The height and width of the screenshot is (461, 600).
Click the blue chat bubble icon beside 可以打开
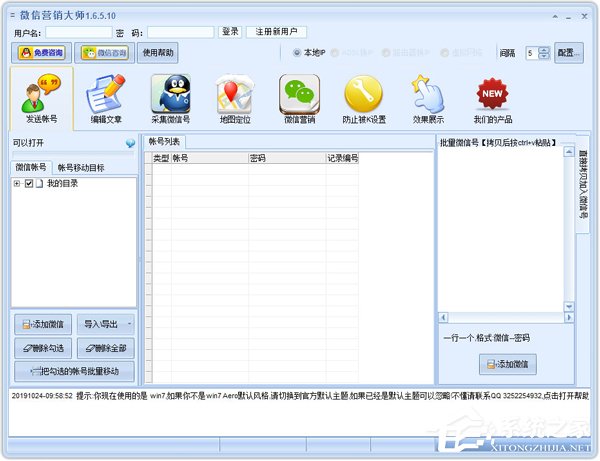point(130,143)
